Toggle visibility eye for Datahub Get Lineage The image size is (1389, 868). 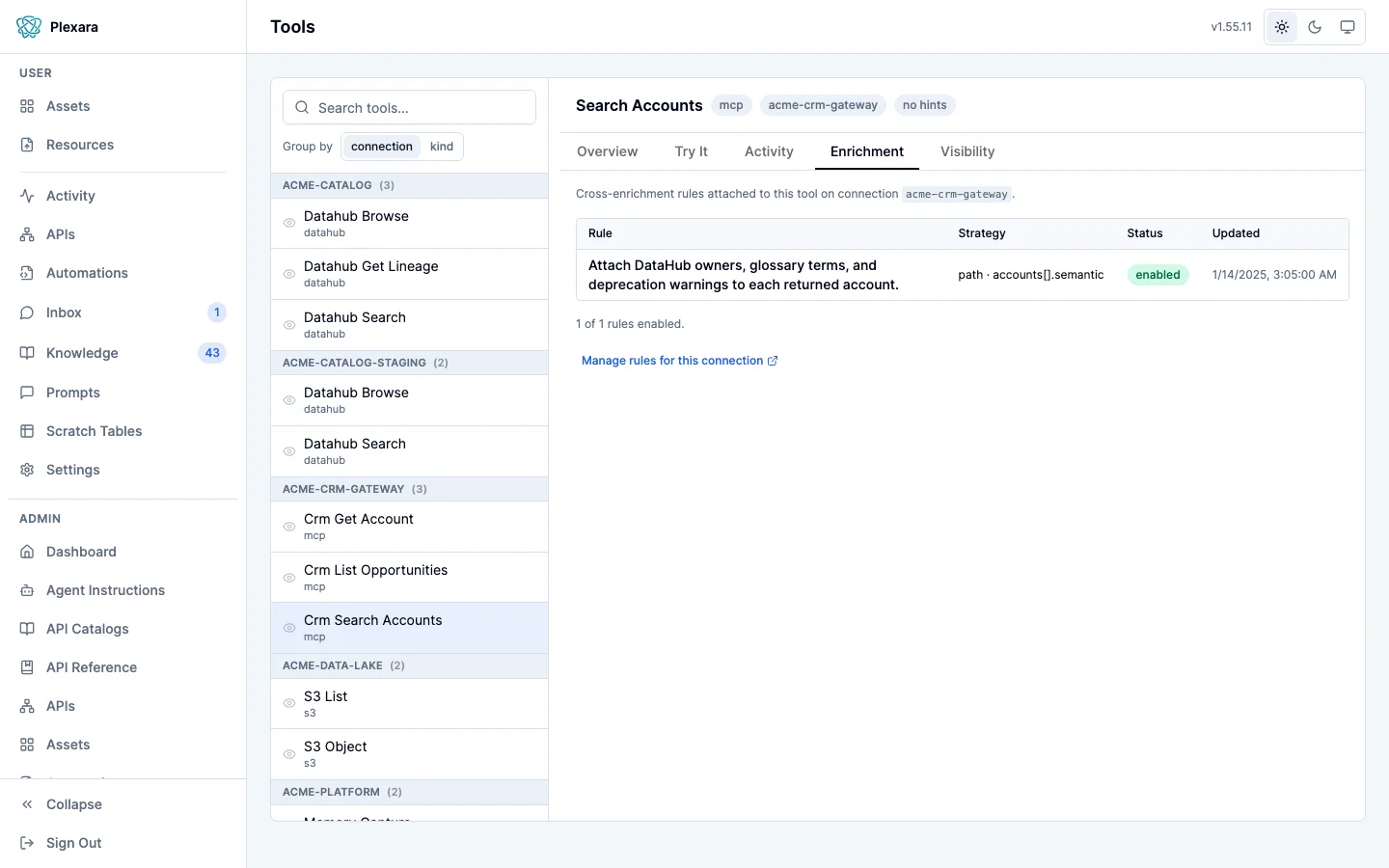288,274
